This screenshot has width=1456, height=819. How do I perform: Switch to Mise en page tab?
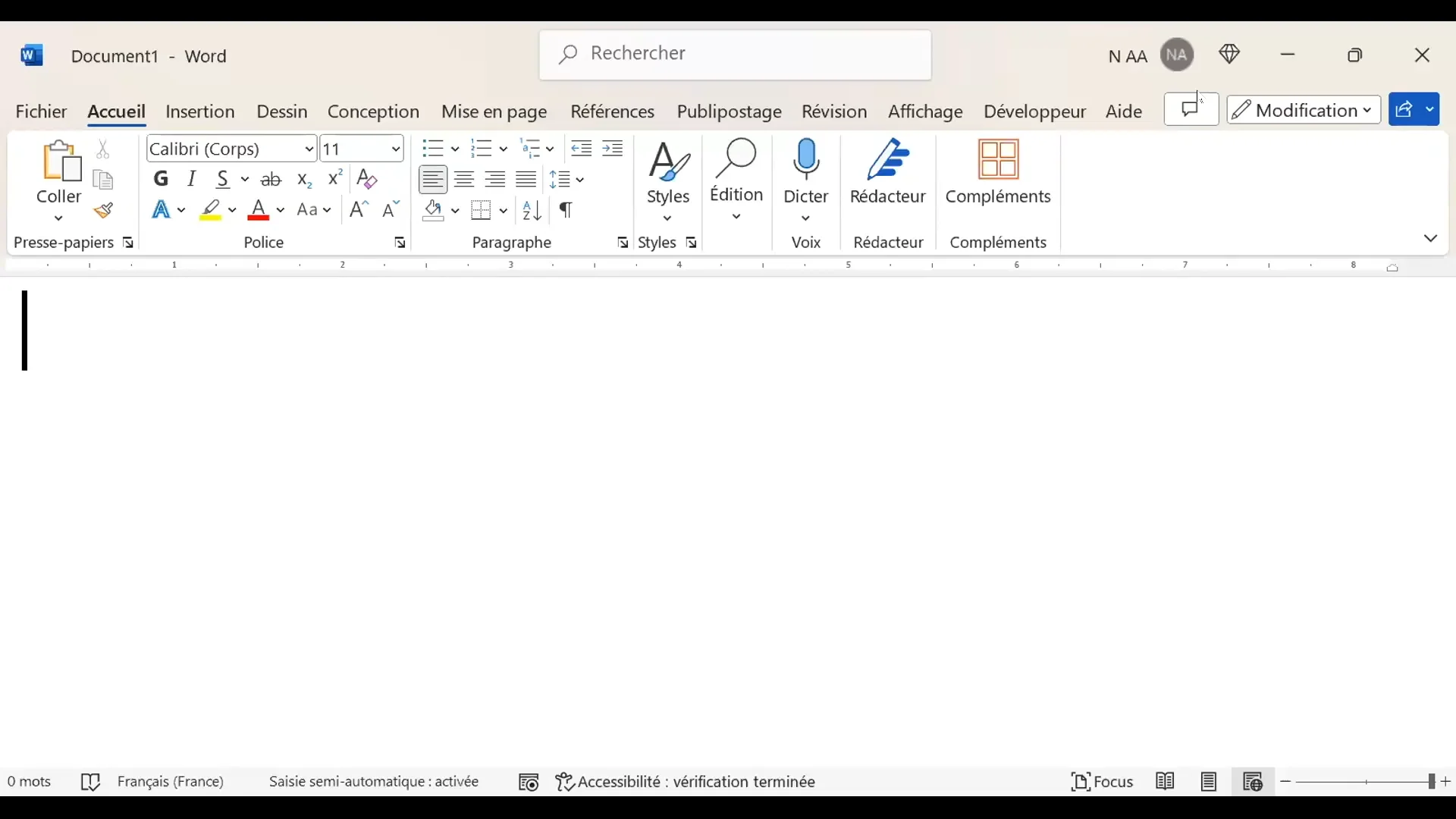click(x=495, y=113)
